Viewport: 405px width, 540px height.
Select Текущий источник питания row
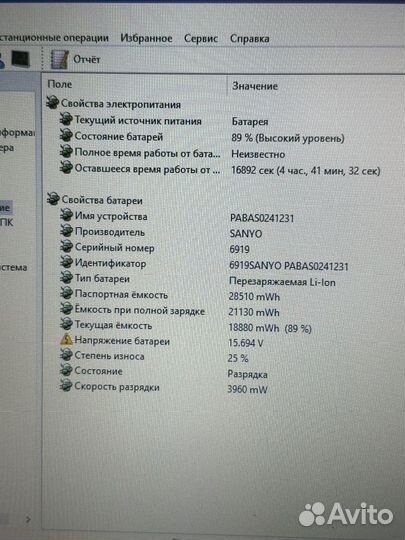coord(138,121)
